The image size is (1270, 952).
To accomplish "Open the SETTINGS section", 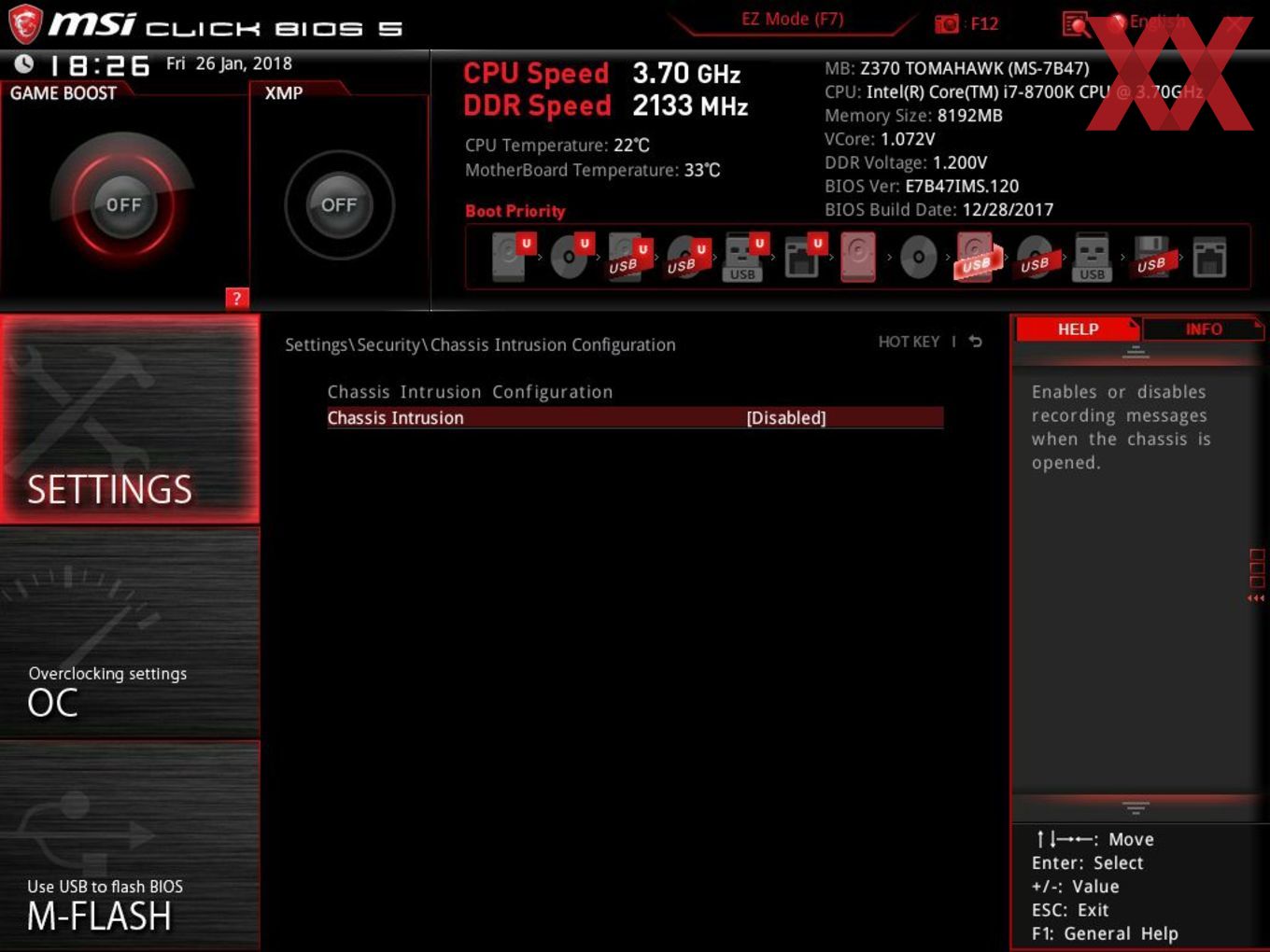I will [x=130, y=419].
